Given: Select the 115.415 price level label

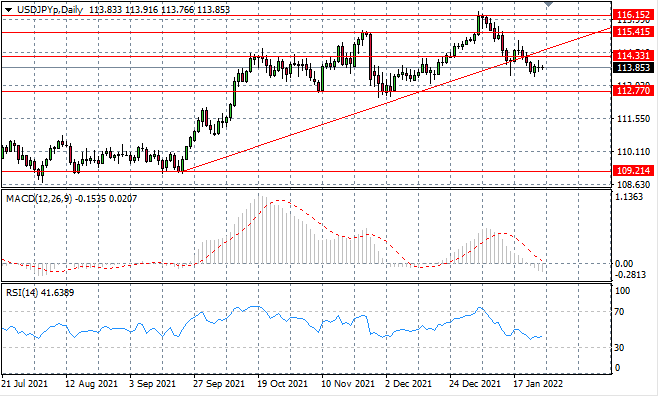Looking at the screenshot, I should pyautogui.click(x=633, y=31).
